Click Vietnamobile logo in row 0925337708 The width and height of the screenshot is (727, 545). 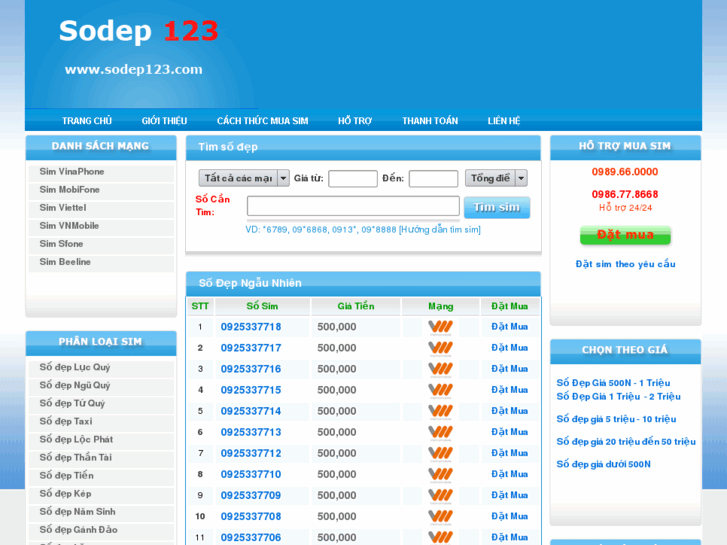pyautogui.click(x=440, y=517)
